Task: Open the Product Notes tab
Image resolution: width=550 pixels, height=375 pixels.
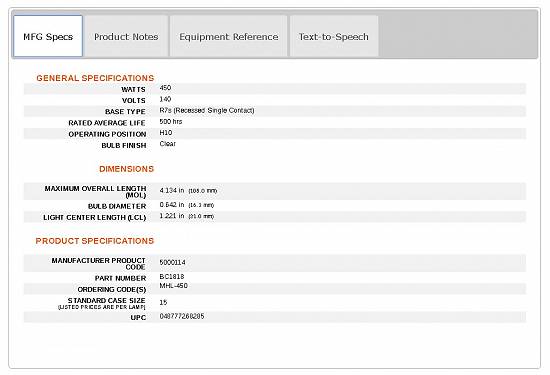Action: [126, 36]
